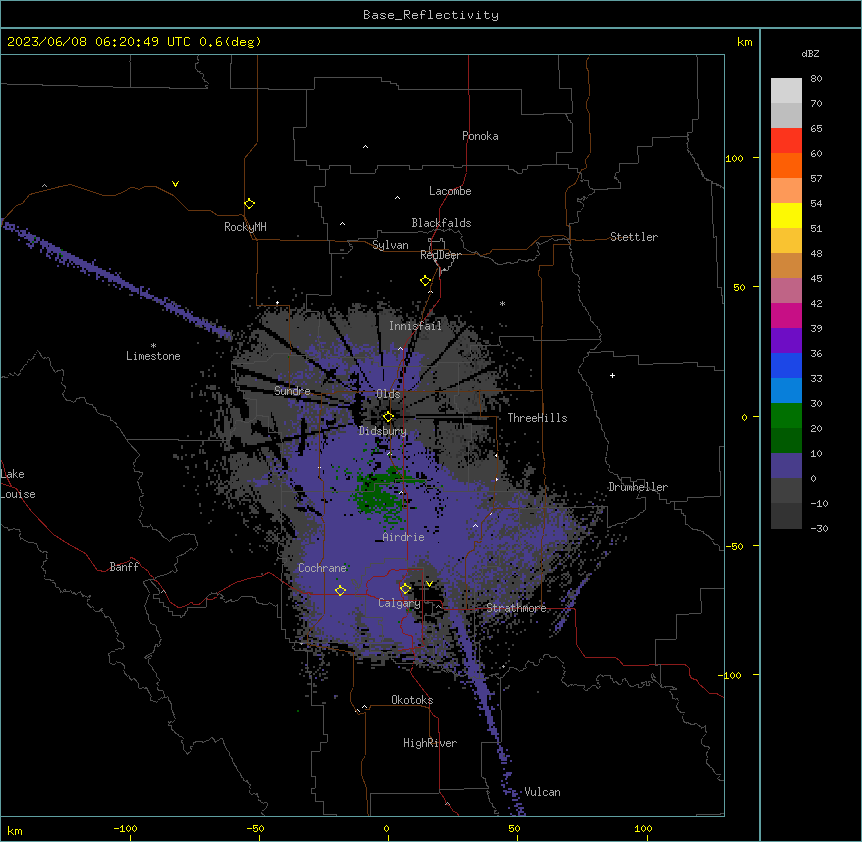The height and width of the screenshot is (842, 862).
Task: Click the white asterisk marker northeast of Innisfail
Action: tap(502, 303)
